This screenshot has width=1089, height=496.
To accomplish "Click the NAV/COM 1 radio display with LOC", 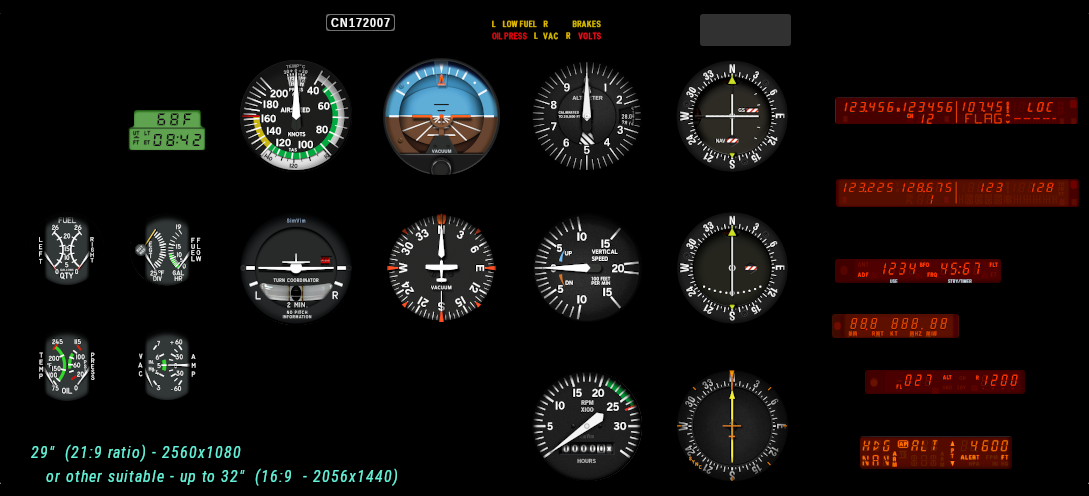I will point(956,111).
